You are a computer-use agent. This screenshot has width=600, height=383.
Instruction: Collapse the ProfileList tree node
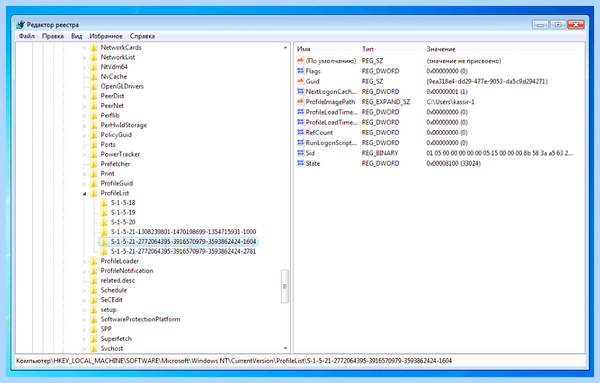click(84, 194)
